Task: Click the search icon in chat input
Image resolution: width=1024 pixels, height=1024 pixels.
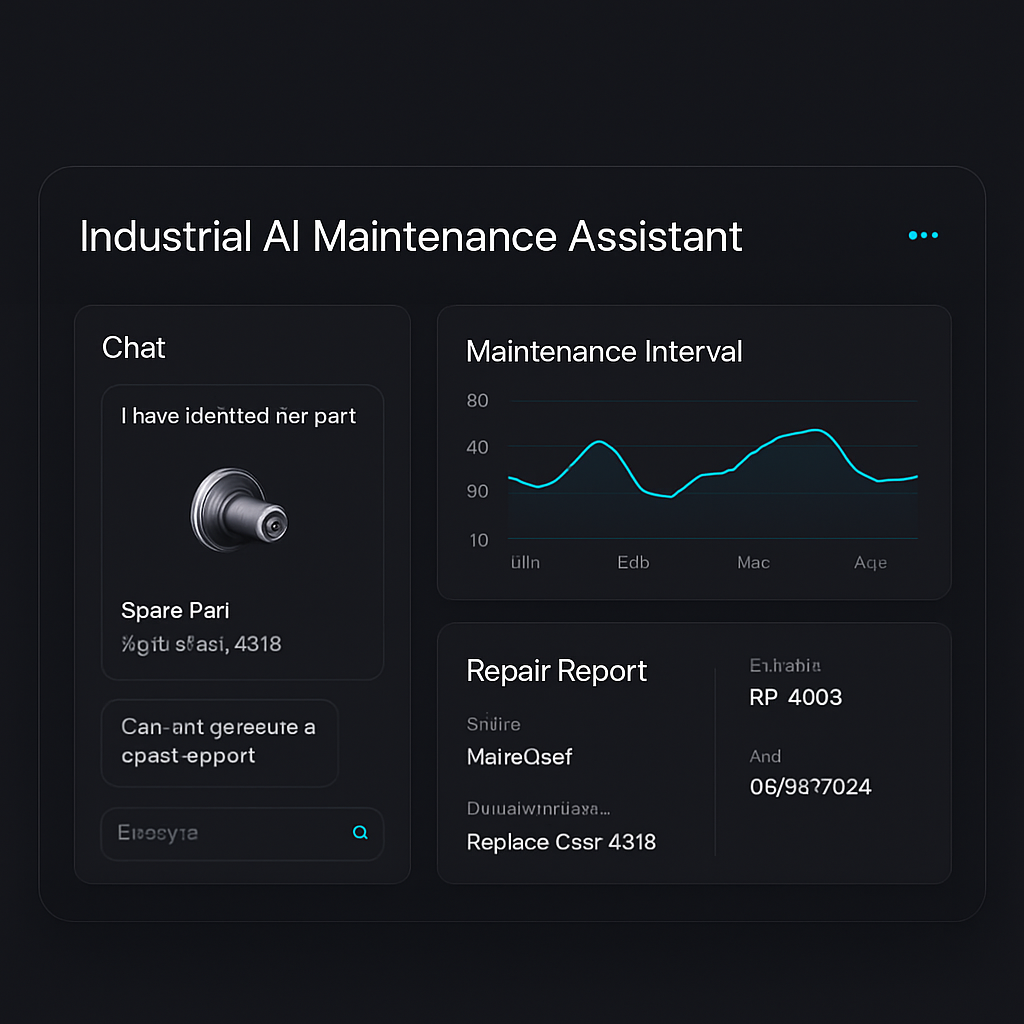Action: tap(360, 832)
